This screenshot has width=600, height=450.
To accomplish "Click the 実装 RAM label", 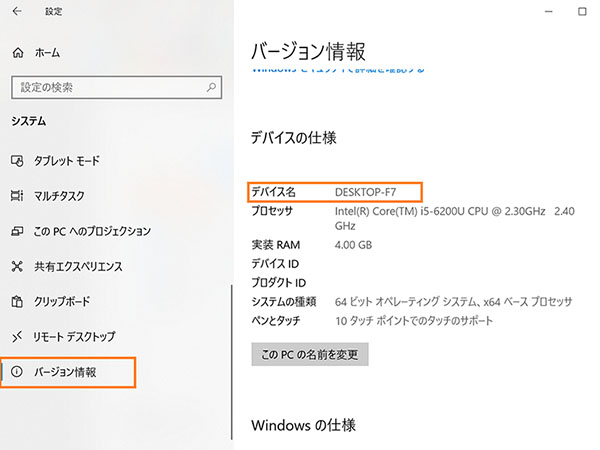I will (x=276, y=245).
